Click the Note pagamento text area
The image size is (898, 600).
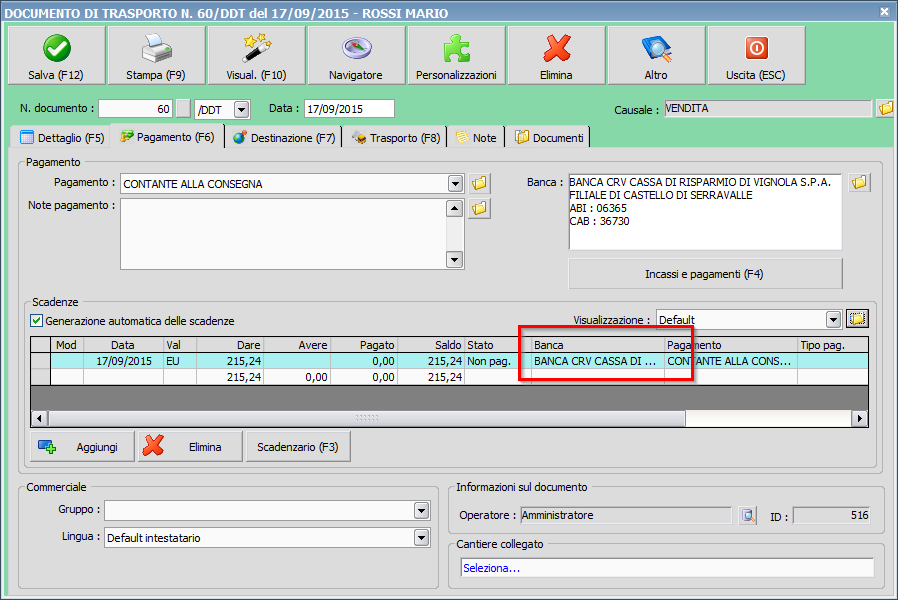coord(281,234)
